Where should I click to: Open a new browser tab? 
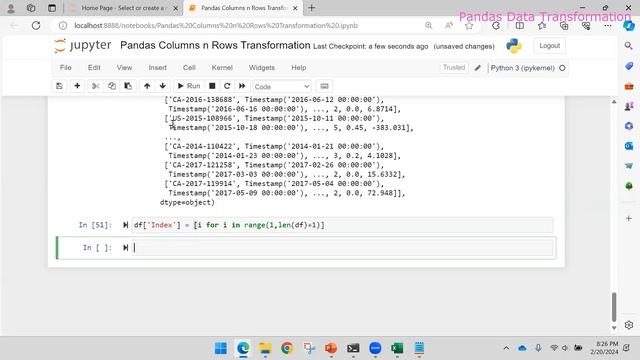311,8
